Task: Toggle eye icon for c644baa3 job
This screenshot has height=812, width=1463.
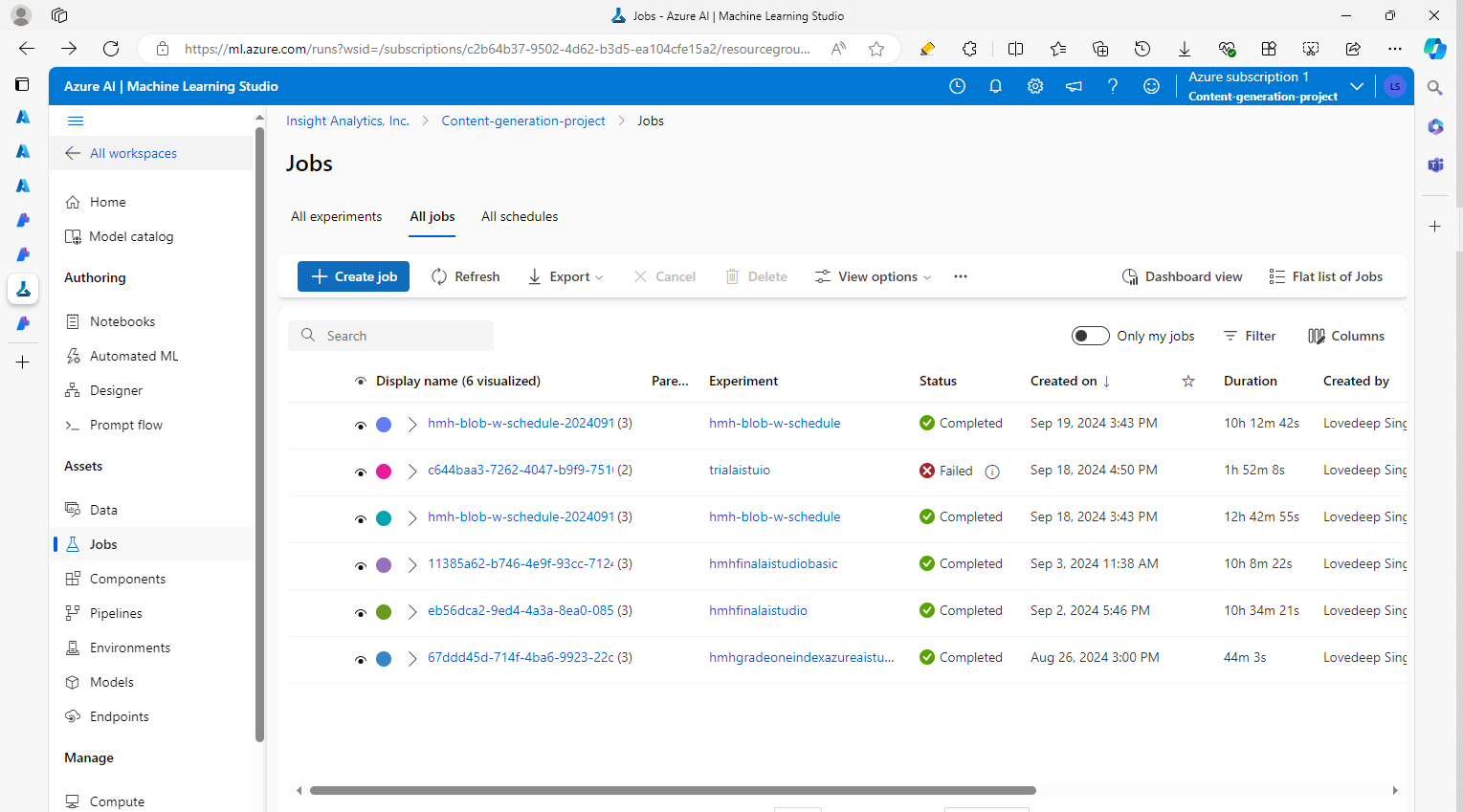Action: pyautogui.click(x=361, y=472)
